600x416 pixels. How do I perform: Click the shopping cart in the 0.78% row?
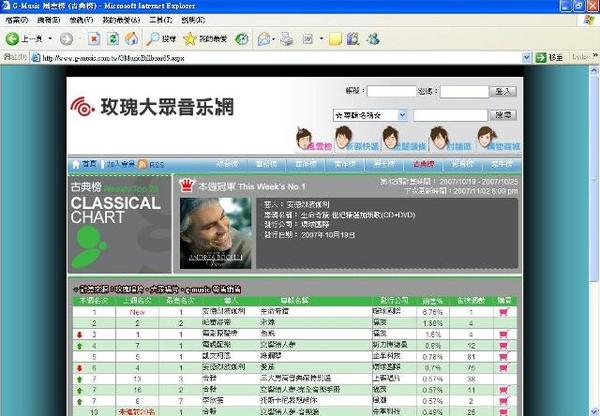tap(504, 356)
